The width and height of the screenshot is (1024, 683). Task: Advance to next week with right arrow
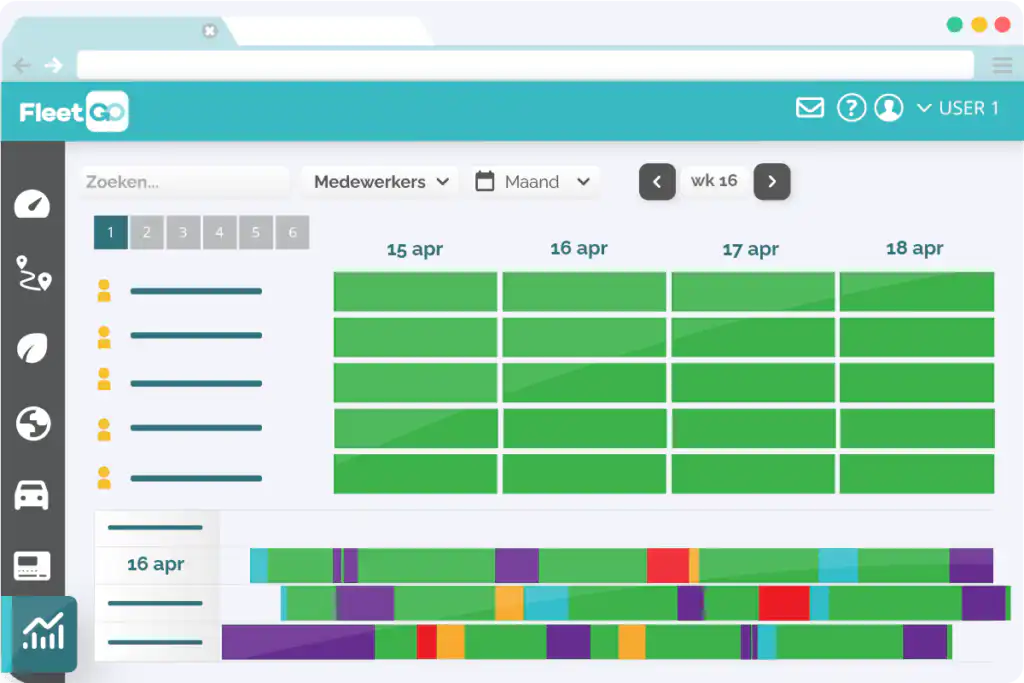point(772,182)
